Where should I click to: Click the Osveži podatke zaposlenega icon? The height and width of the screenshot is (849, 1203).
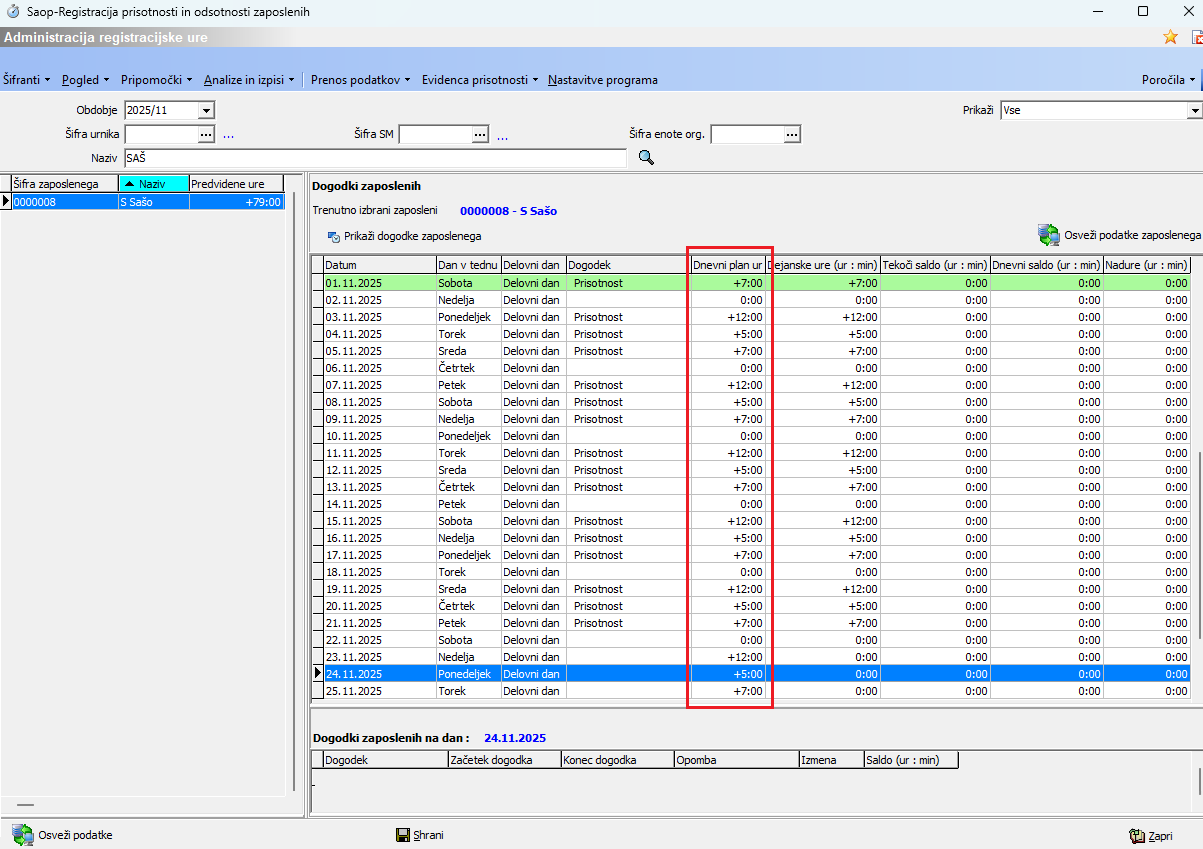1048,235
